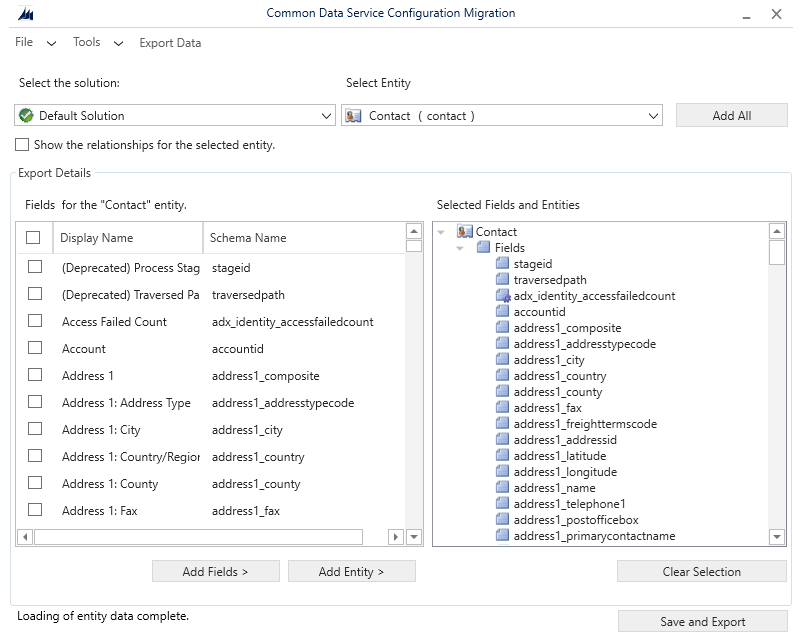Click the green Default Solution checkmark icon
This screenshot has height=644, width=802.
(27, 116)
